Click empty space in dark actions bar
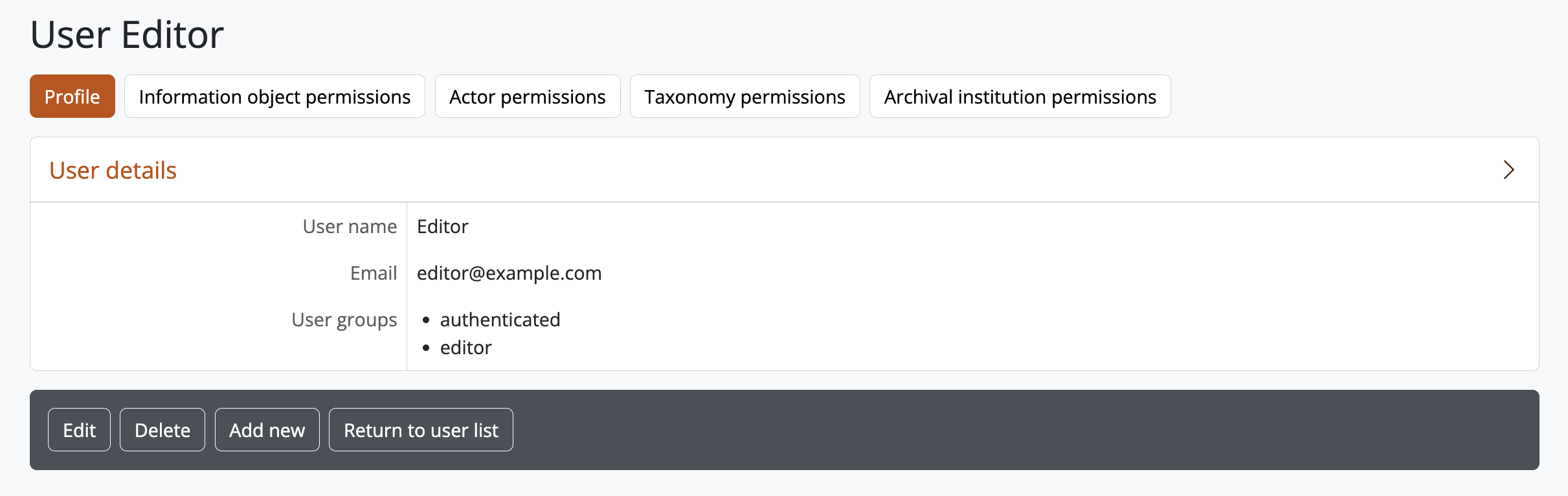The width and height of the screenshot is (1568, 496). (x=971, y=430)
